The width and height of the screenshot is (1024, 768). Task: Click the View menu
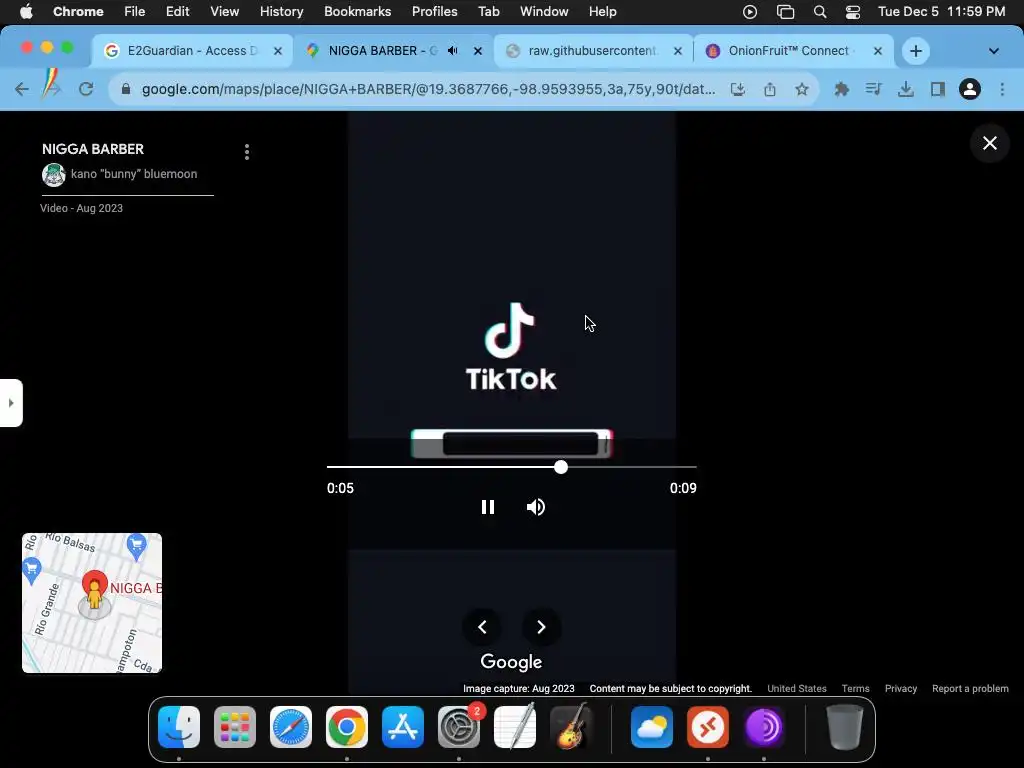pyautogui.click(x=225, y=12)
